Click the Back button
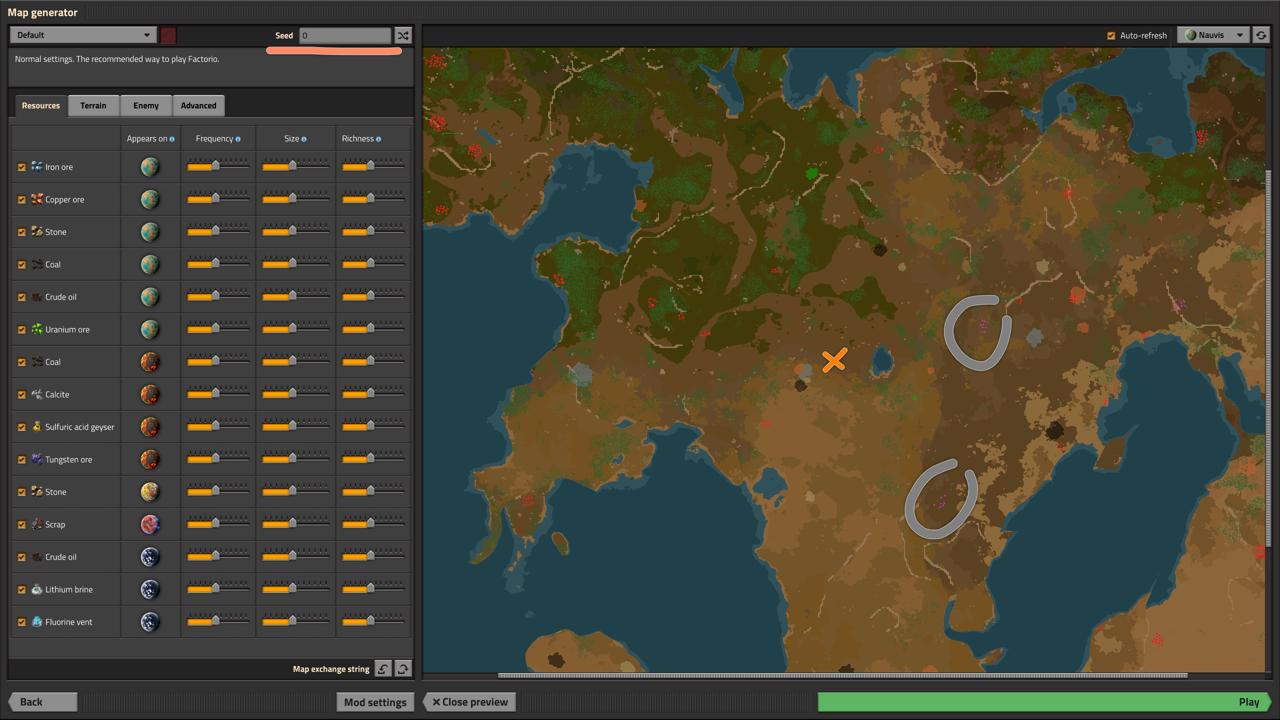Screen dimensions: 1280x720 point(42,702)
